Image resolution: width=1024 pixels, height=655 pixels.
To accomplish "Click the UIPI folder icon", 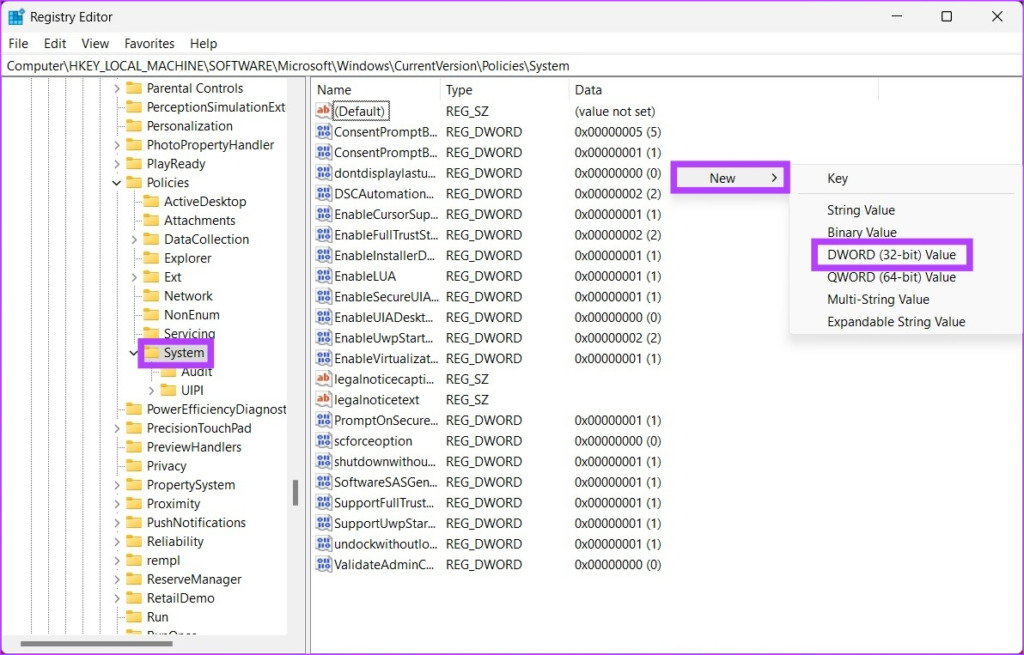I will pos(168,390).
